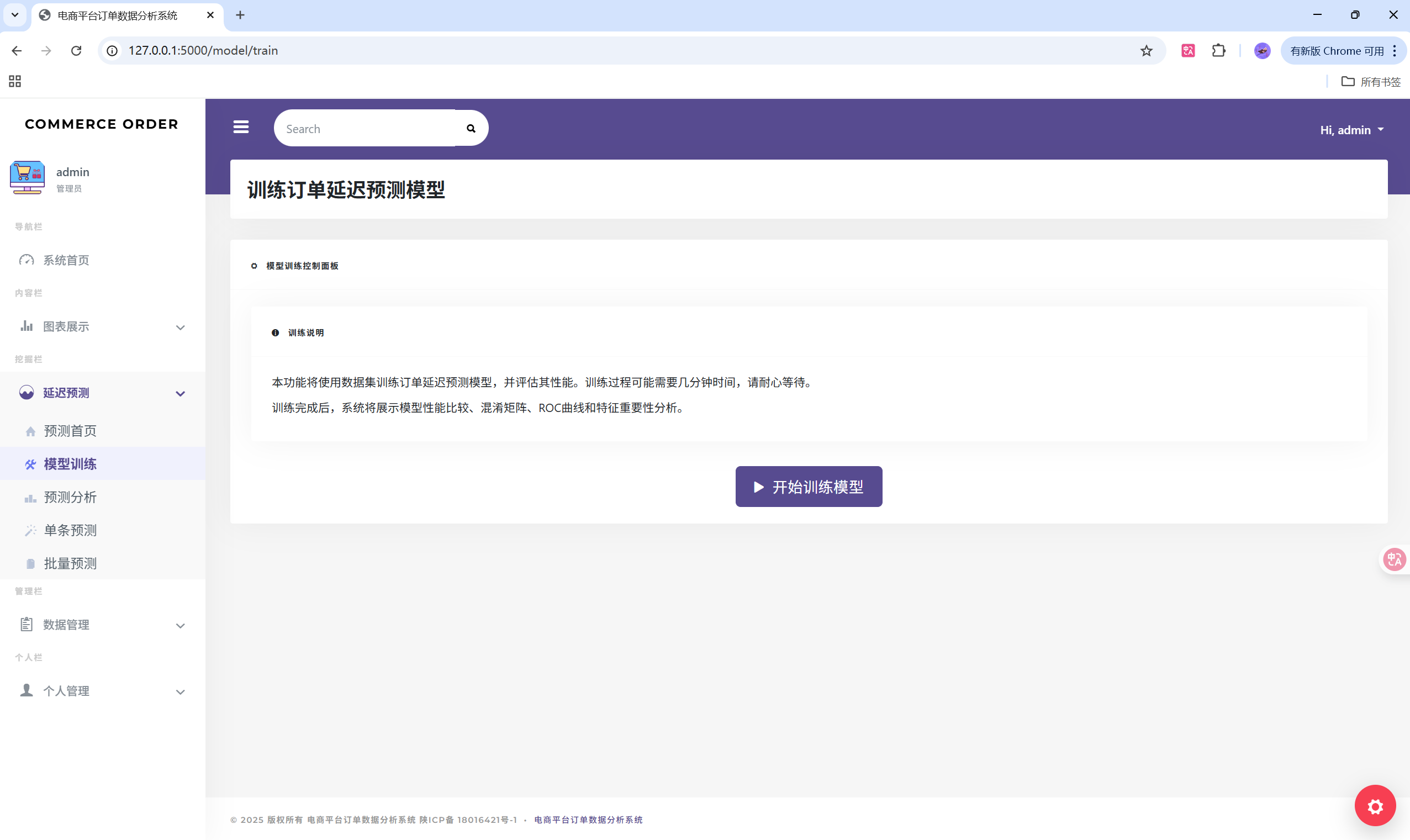
Task: Click the red settings gear button
Action: click(1374, 805)
